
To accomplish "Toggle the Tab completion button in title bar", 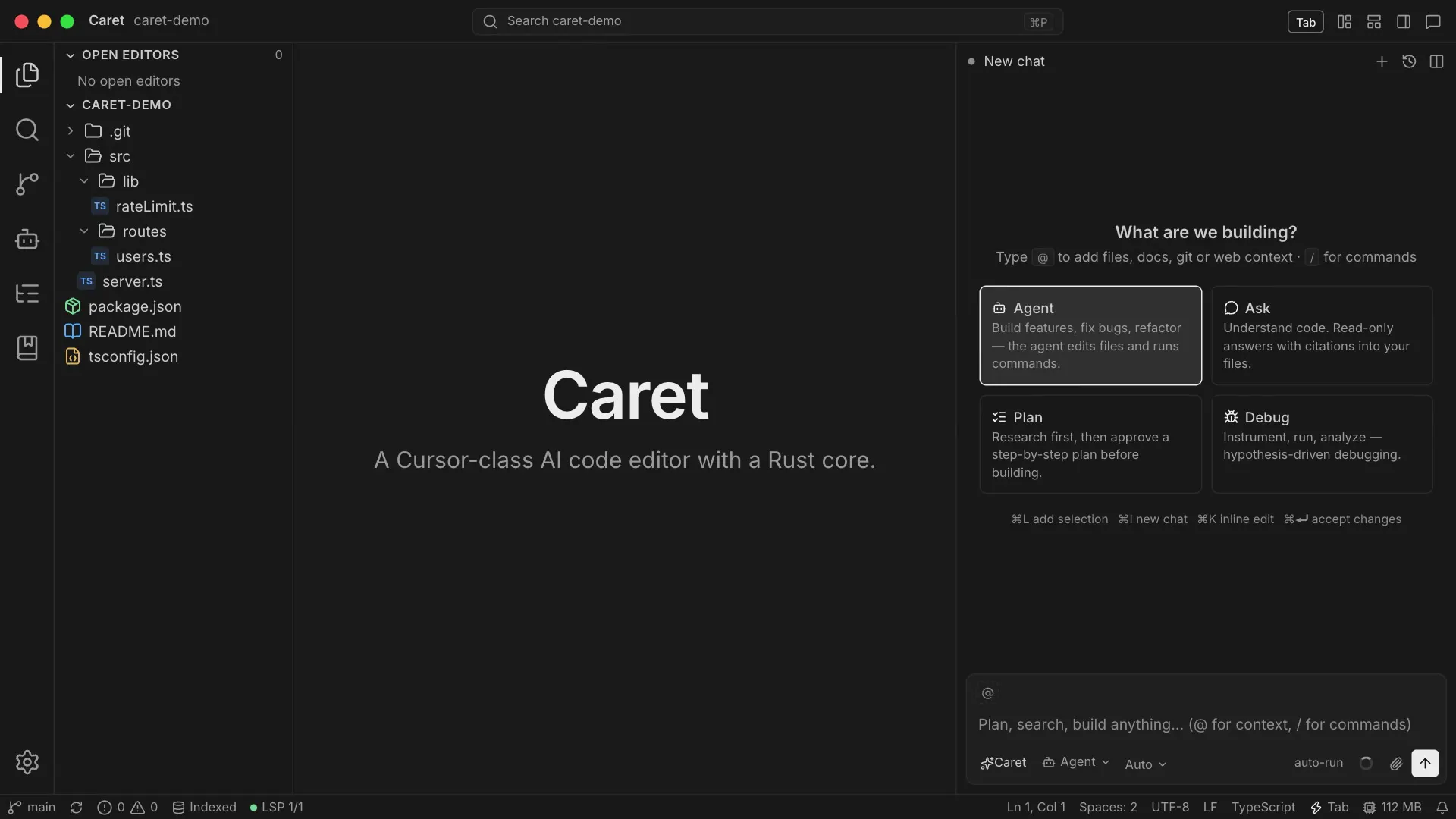I will (x=1305, y=22).
